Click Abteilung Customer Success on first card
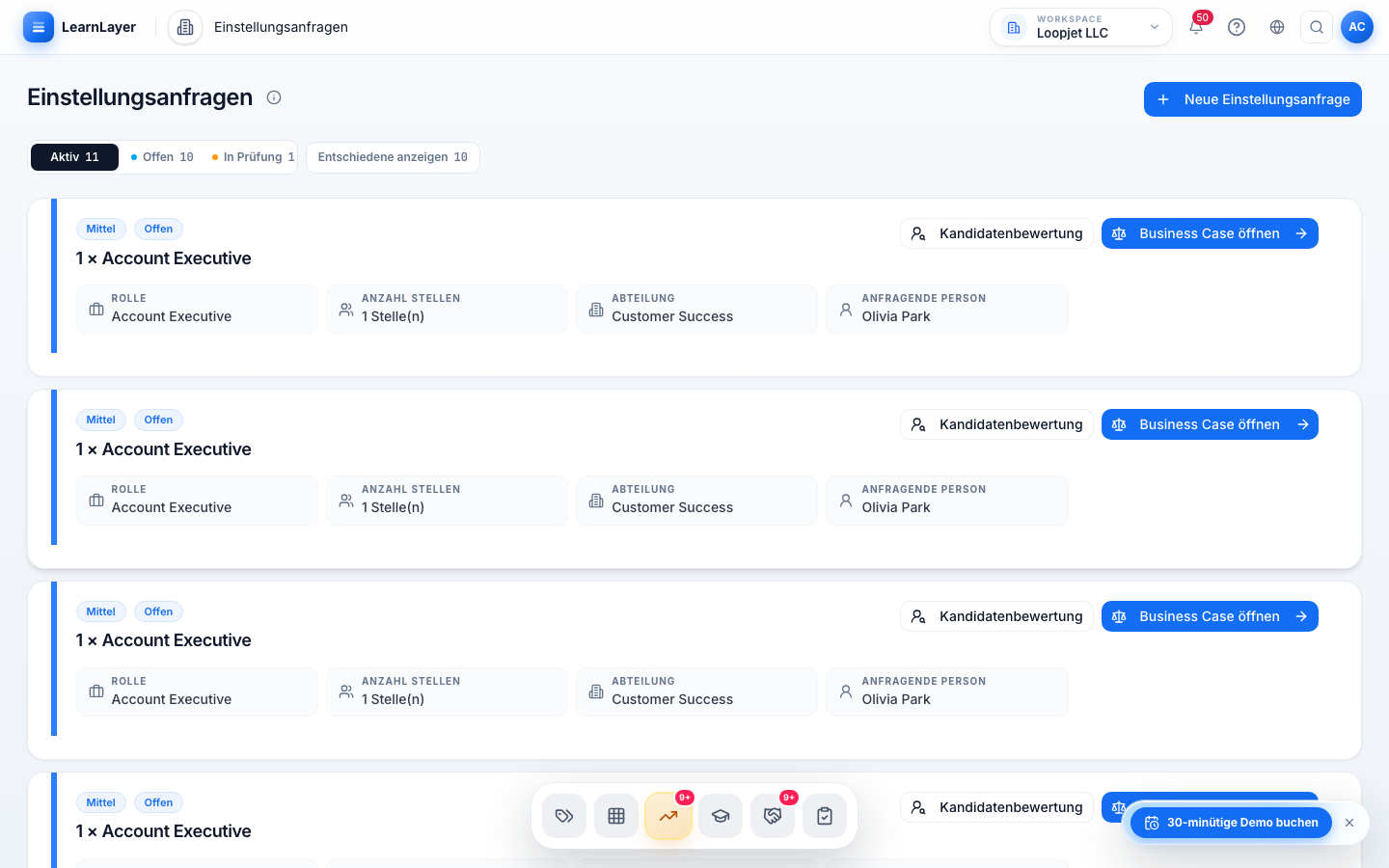This screenshot has width=1389, height=868. [696, 309]
